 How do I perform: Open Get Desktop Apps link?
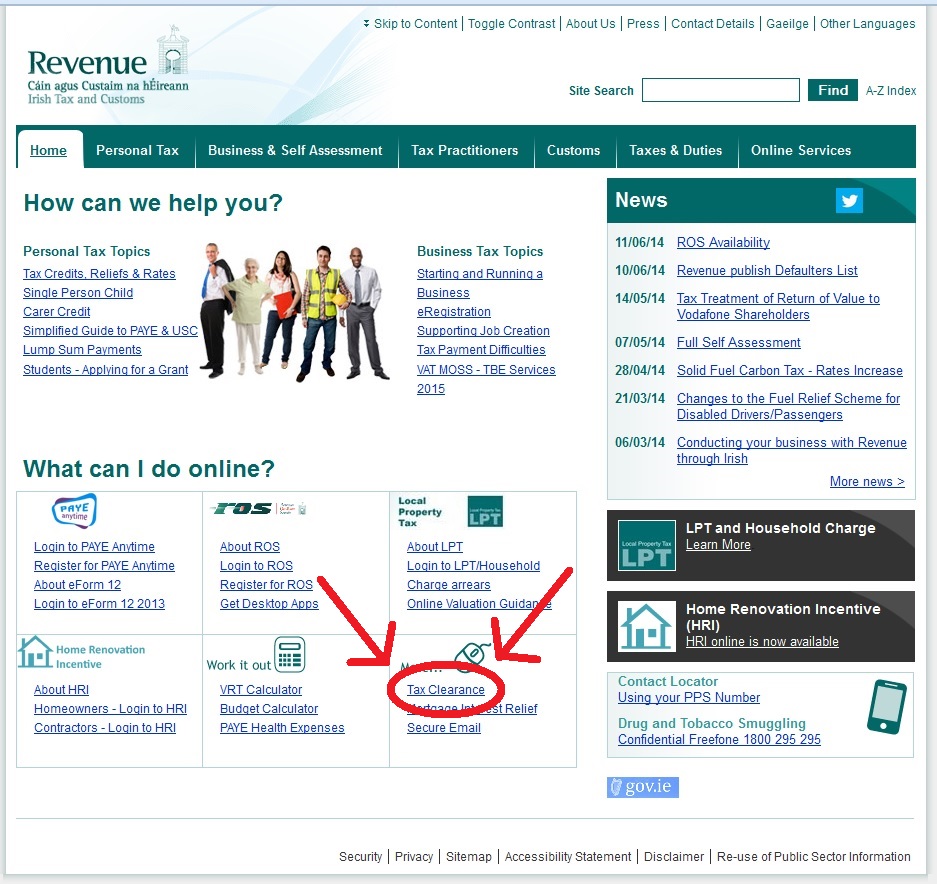269,604
